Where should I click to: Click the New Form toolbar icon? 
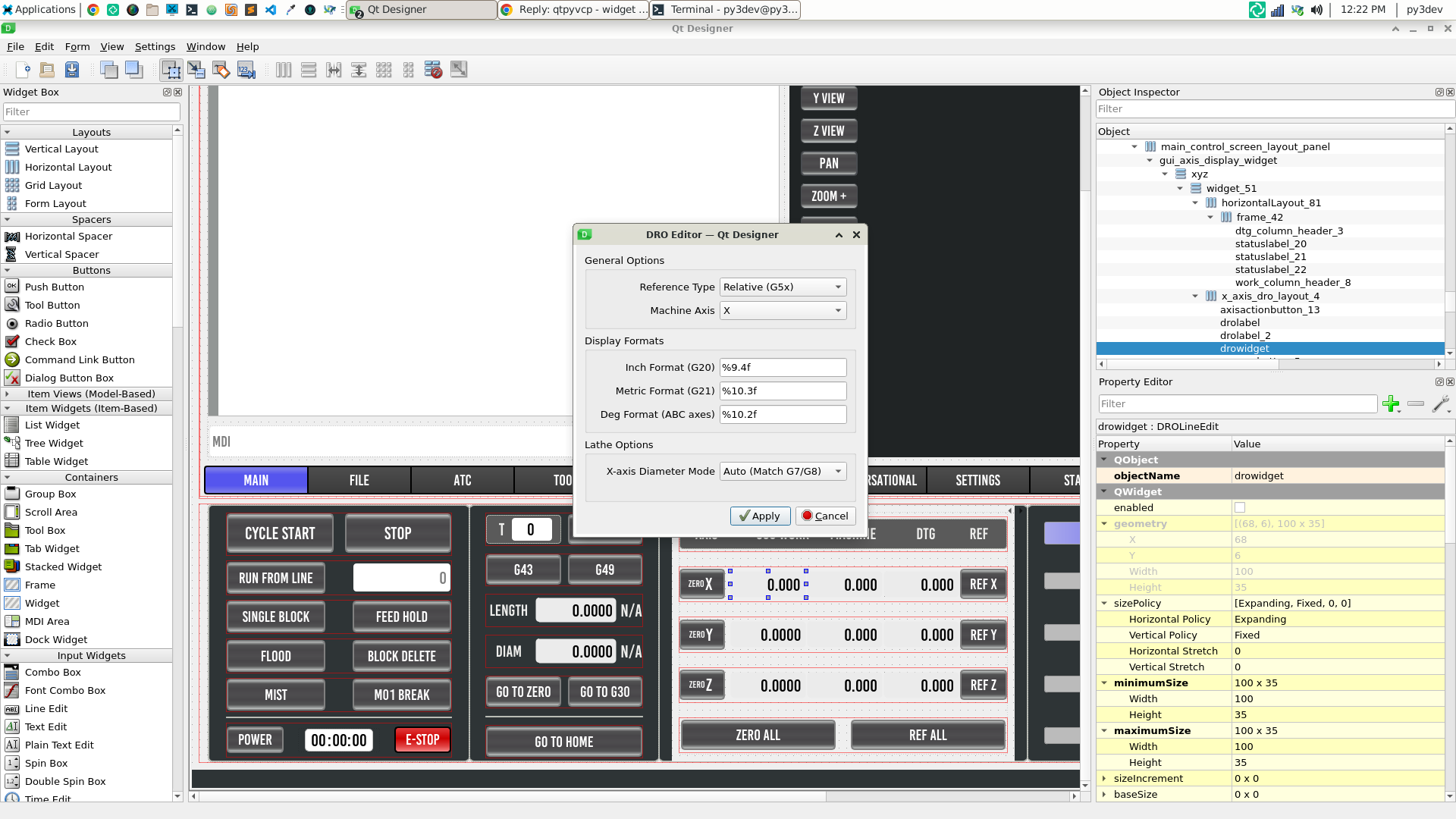tap(22, 70)
